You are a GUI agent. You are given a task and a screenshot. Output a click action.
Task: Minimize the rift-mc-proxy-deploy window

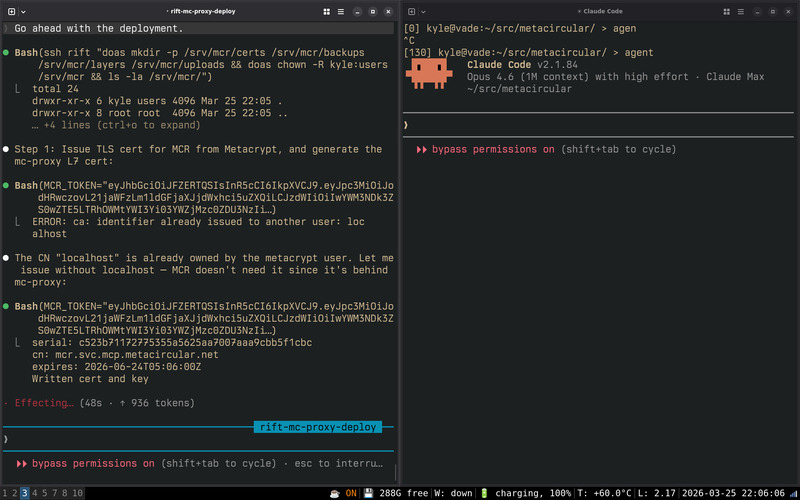[357, 11]
